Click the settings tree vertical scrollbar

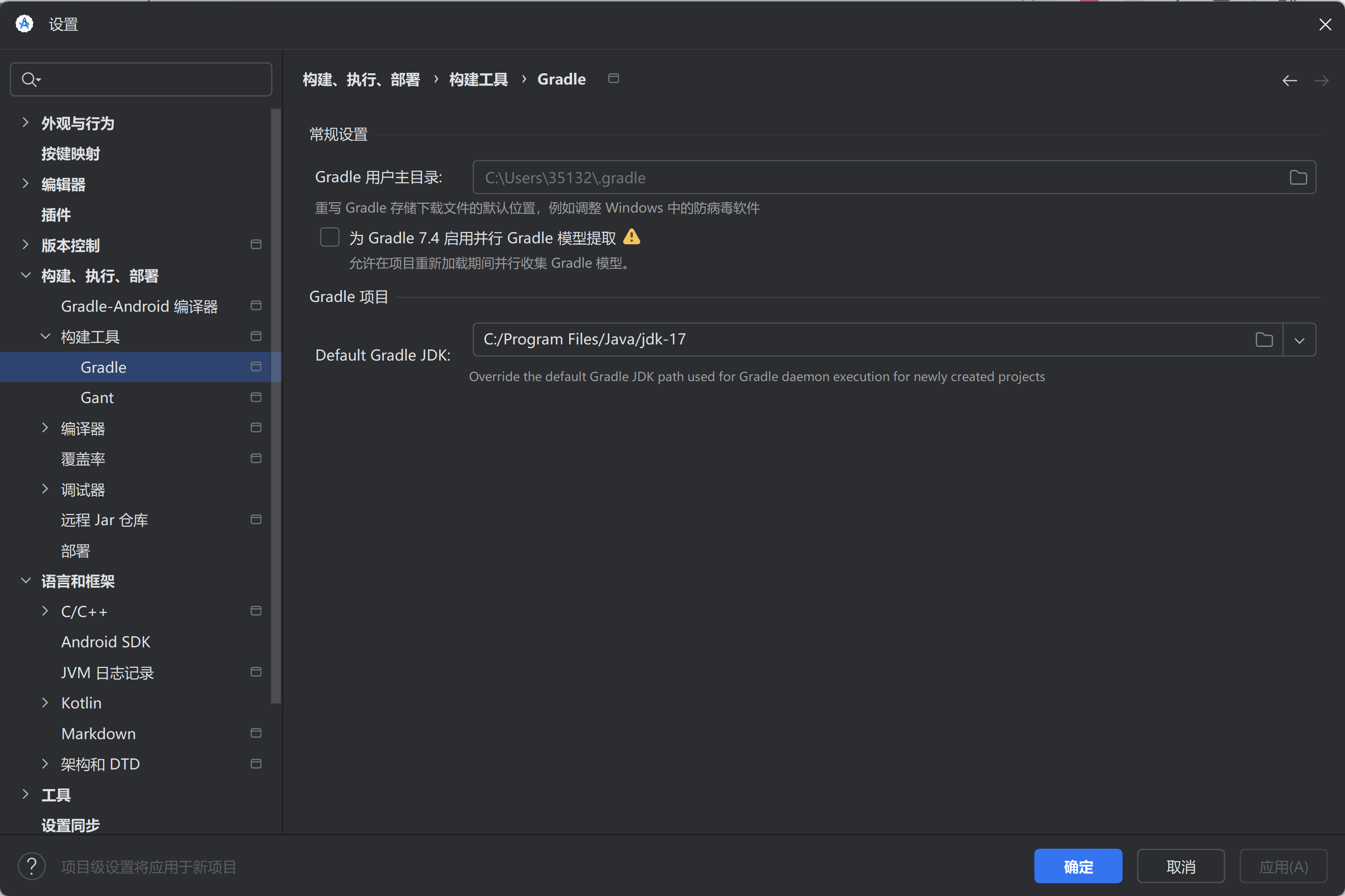click(x=276, y=405)
